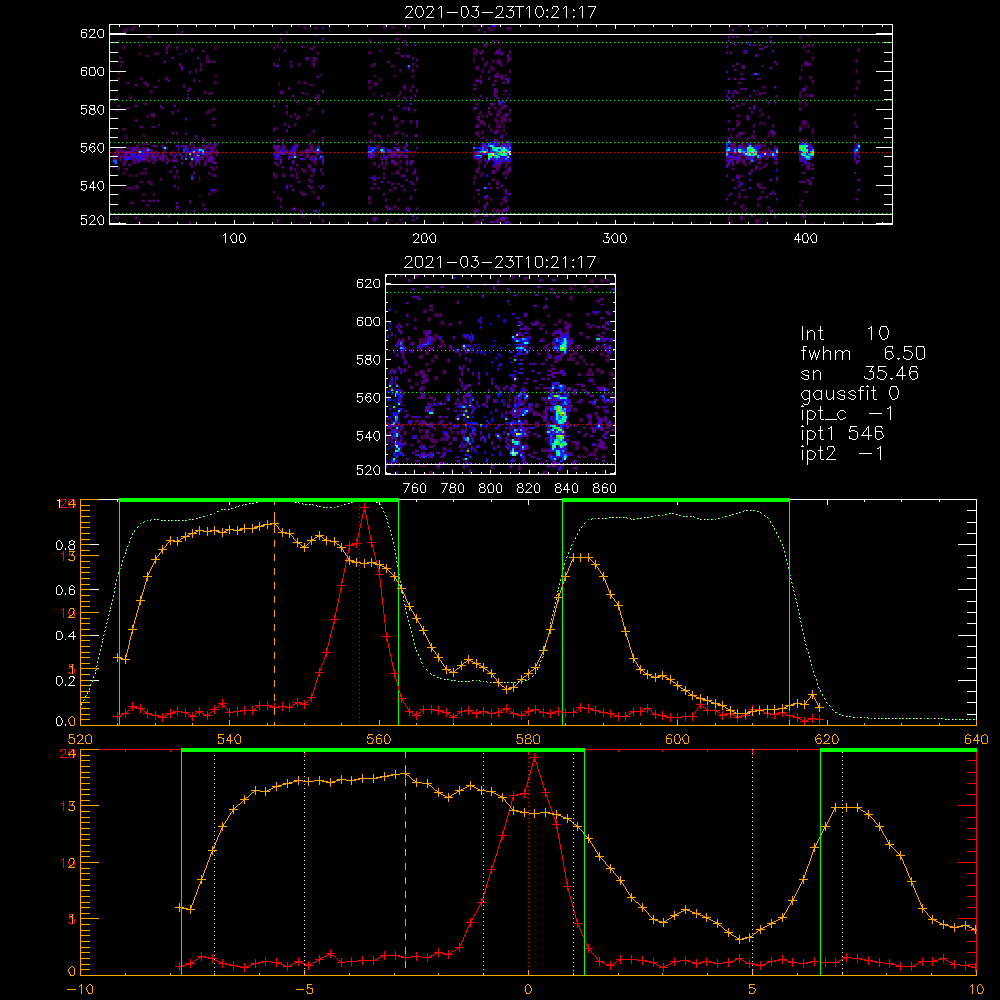Click the red curve peak in the bottom plot
Viewport: 1000px width, 1000px height.
[x=534, y=758]
